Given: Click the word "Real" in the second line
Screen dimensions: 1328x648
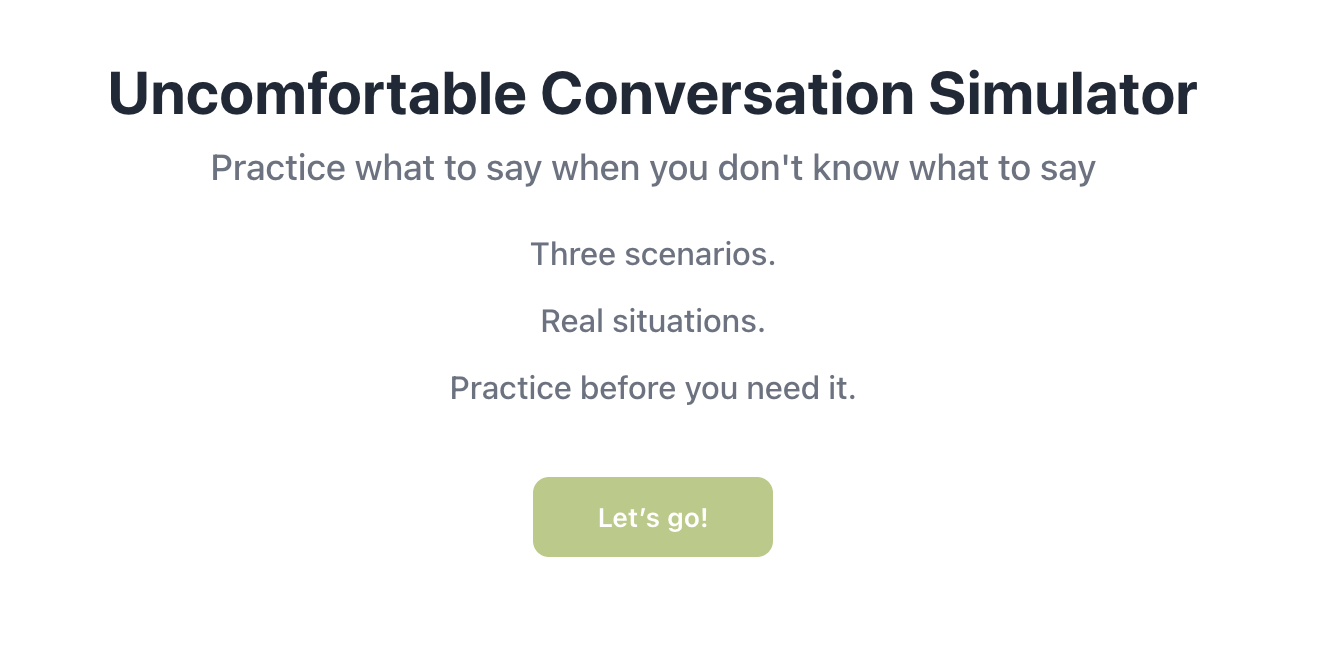Looking at the screenshot, I should click(x=571, y=321).
